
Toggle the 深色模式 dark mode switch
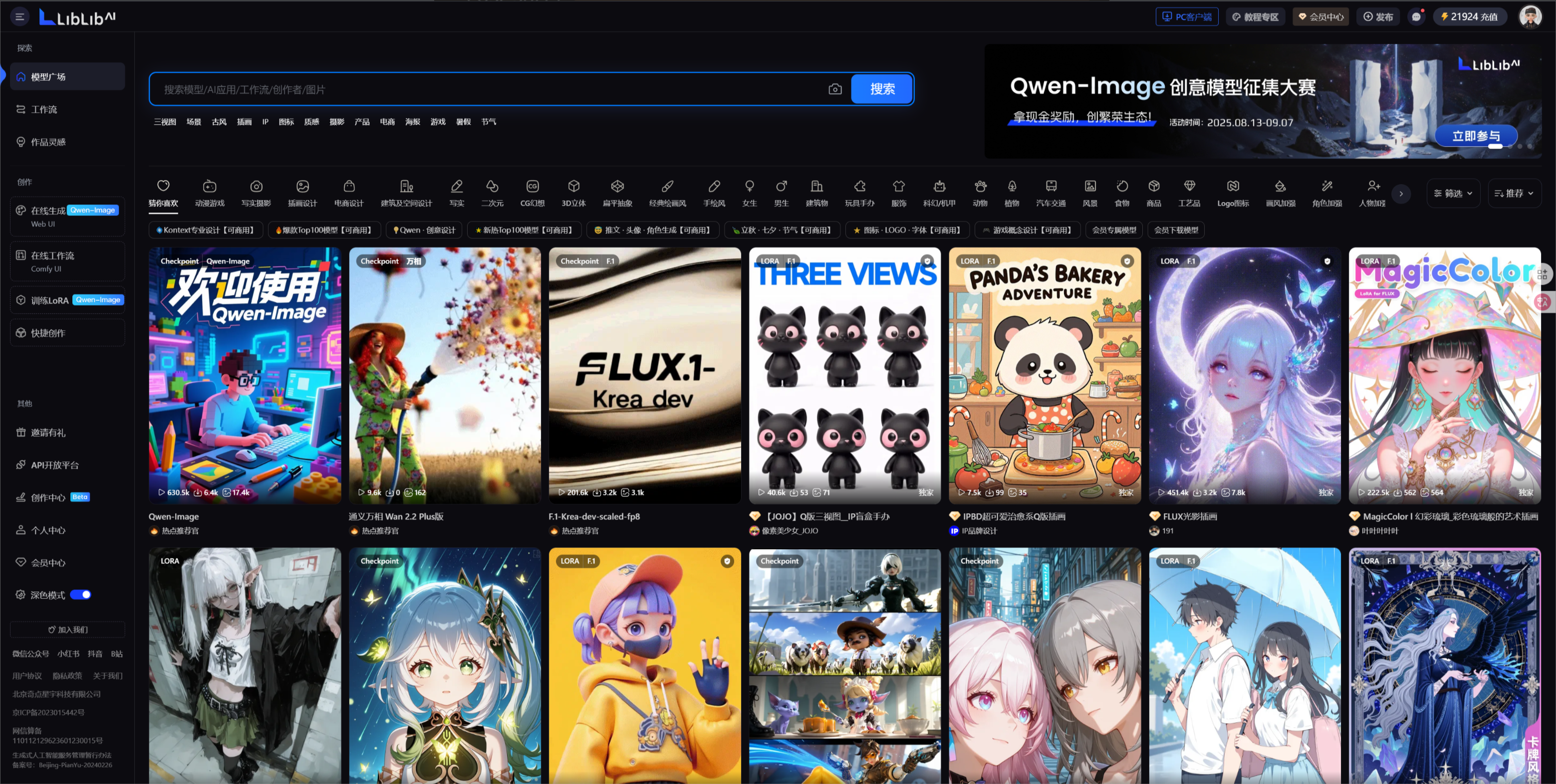point(80,594)
